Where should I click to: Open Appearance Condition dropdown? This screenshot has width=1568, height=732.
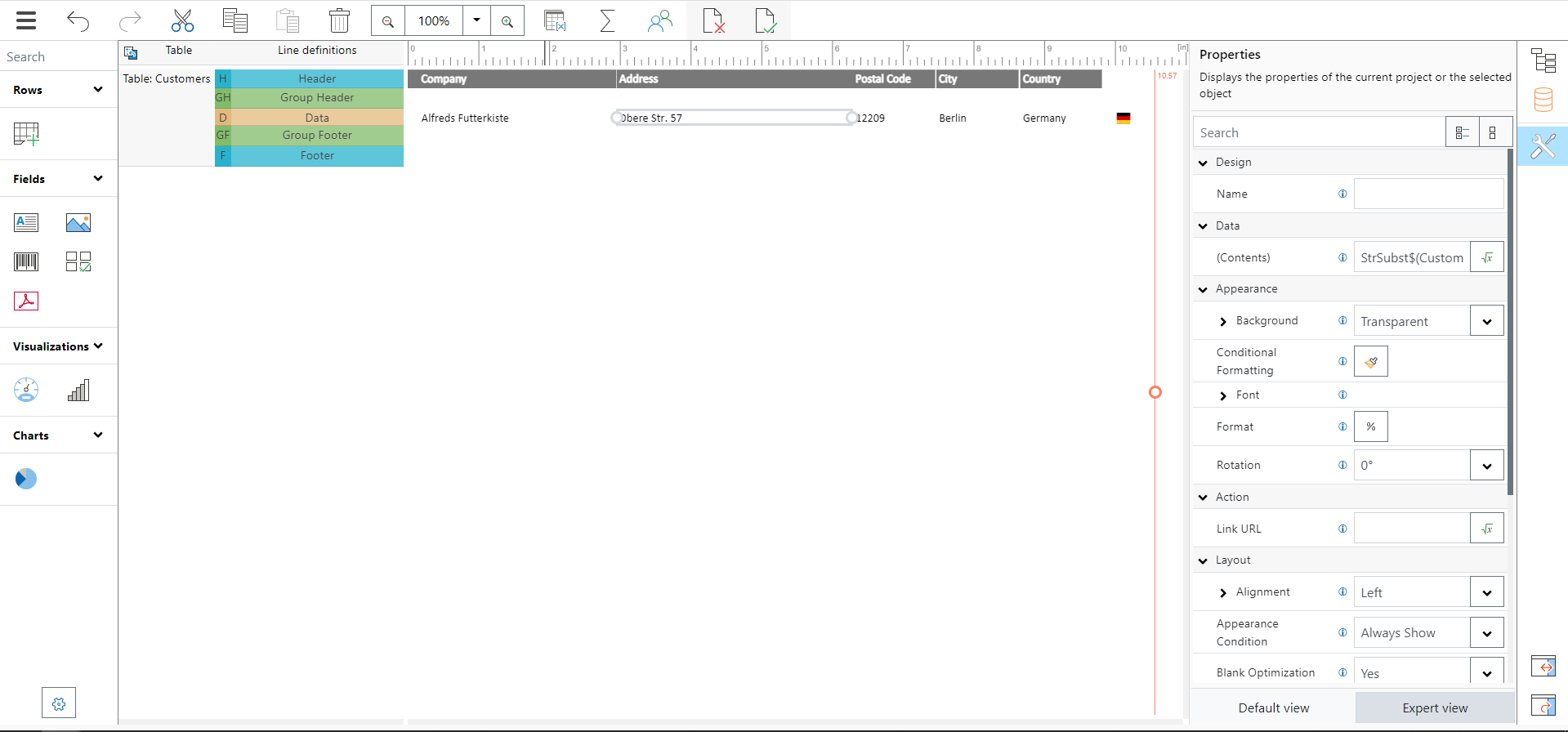[x=1487, y=633]
